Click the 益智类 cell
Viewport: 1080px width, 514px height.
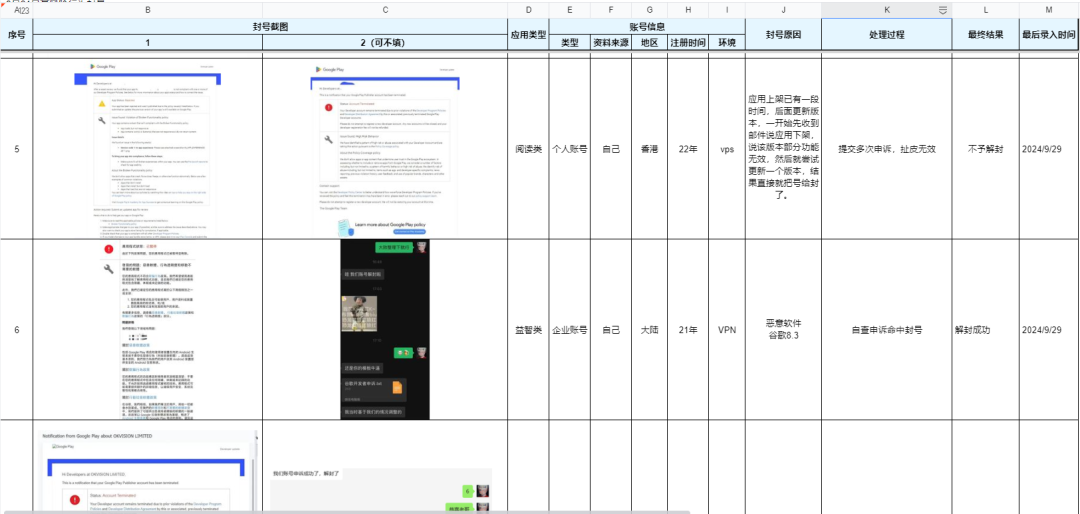(528, 329)
